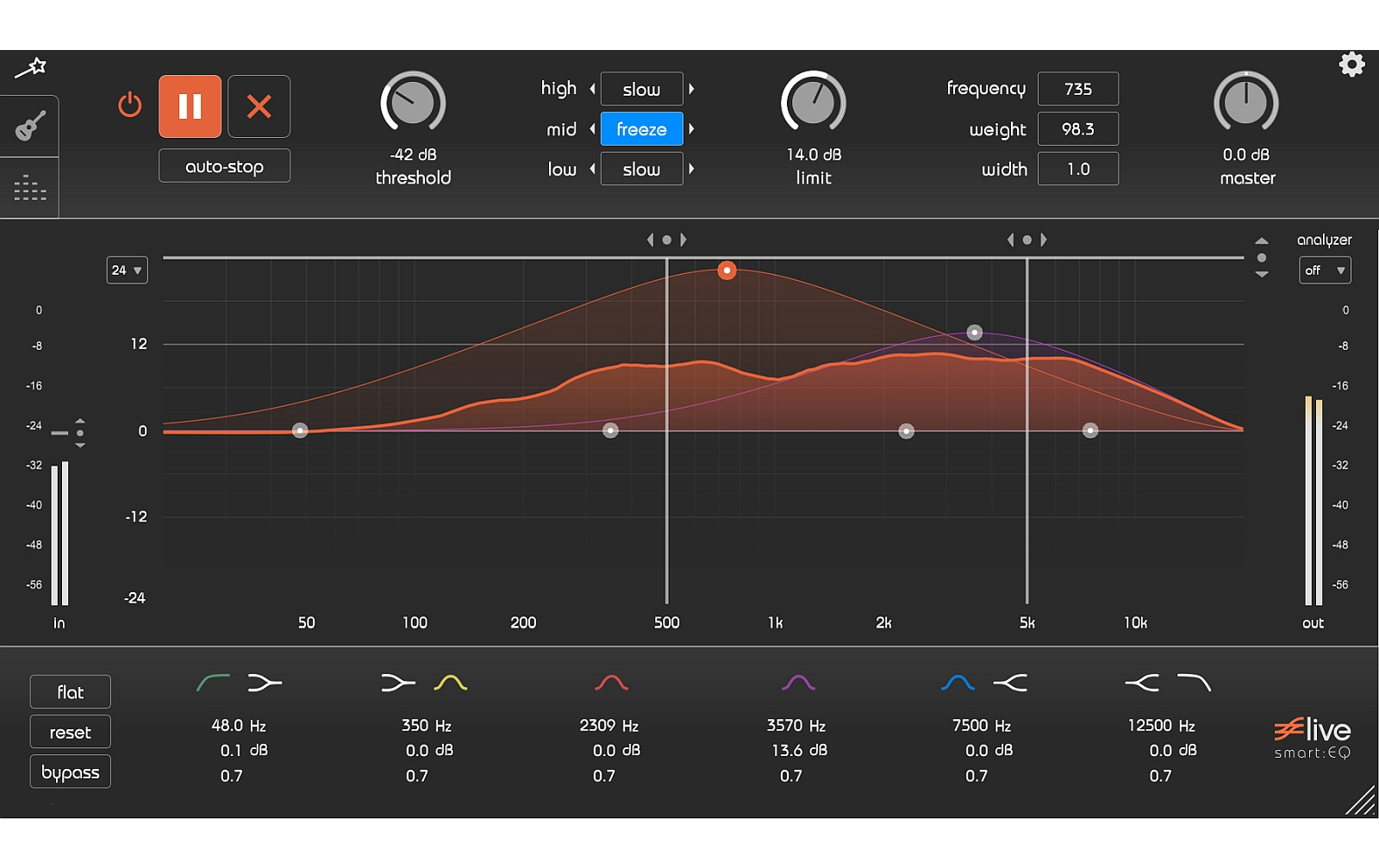Viewport: 1379px width, 868px height.
Task: Adjust the master gain knob
Action: [x=1245, y=103]
